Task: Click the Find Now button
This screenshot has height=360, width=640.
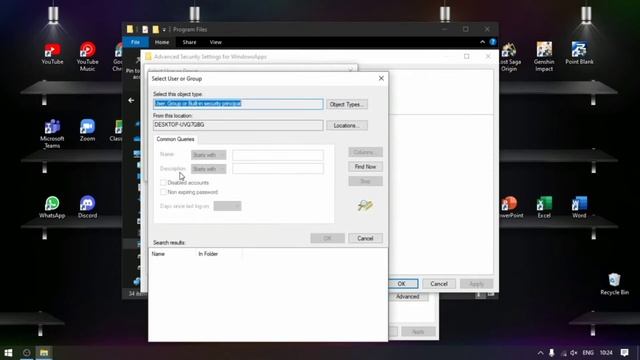Action: (x=365, y=167)
